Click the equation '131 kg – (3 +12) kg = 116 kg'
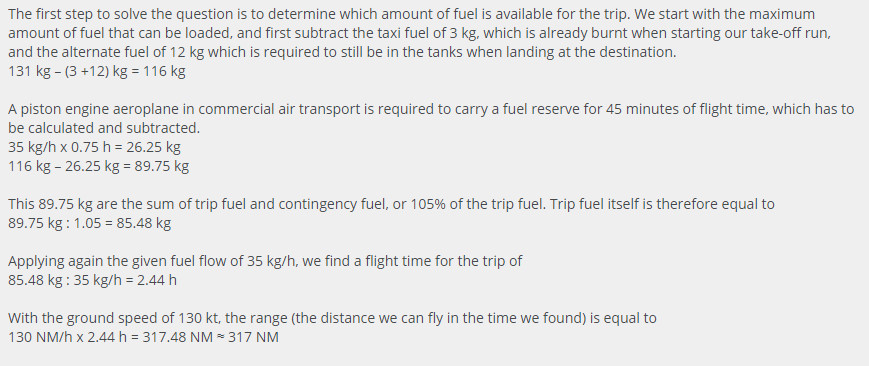Image resolution: width=869 pixels, height=366 pixels. (97, 72)
